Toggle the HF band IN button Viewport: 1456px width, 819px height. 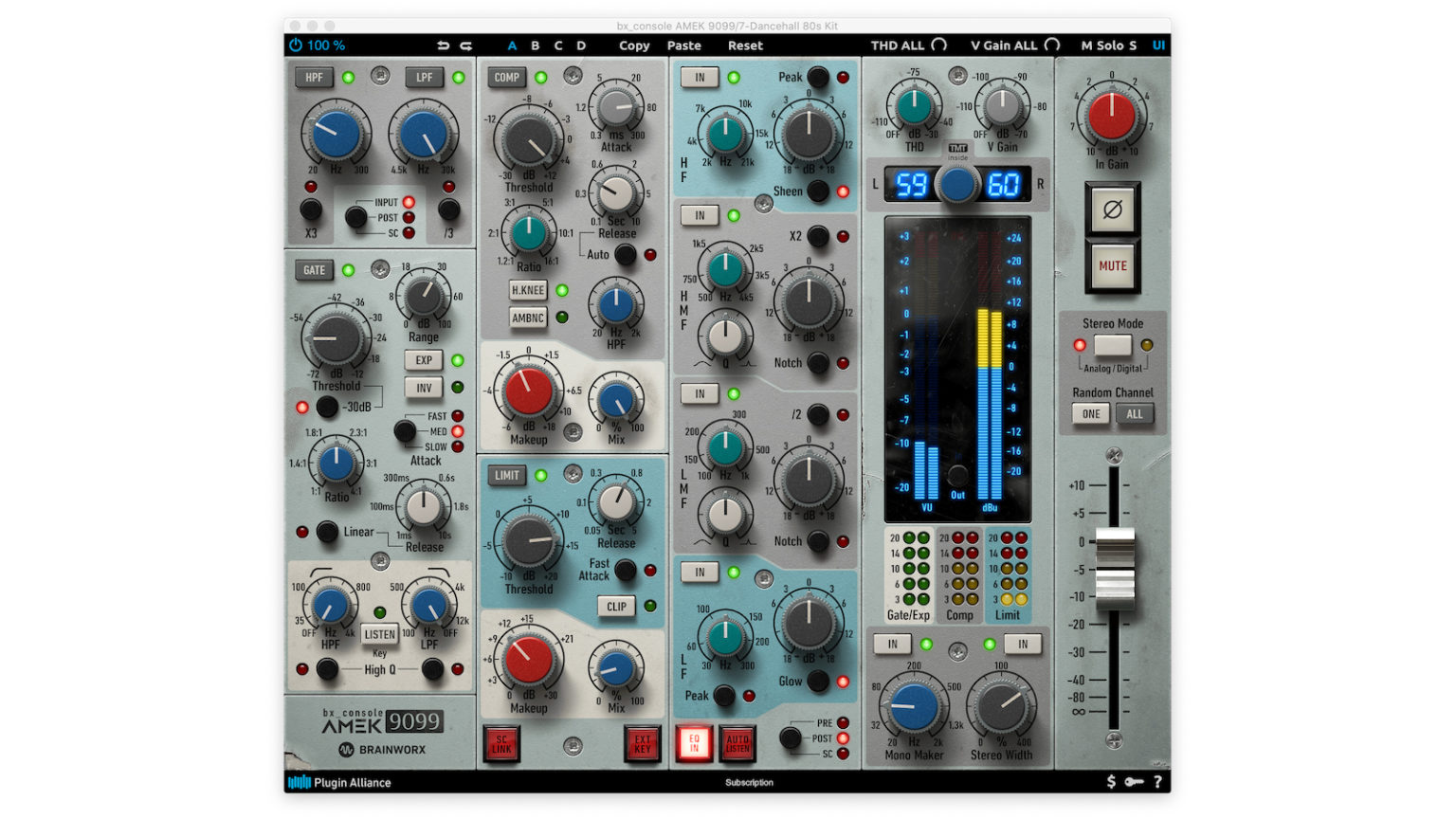[700, 78]
